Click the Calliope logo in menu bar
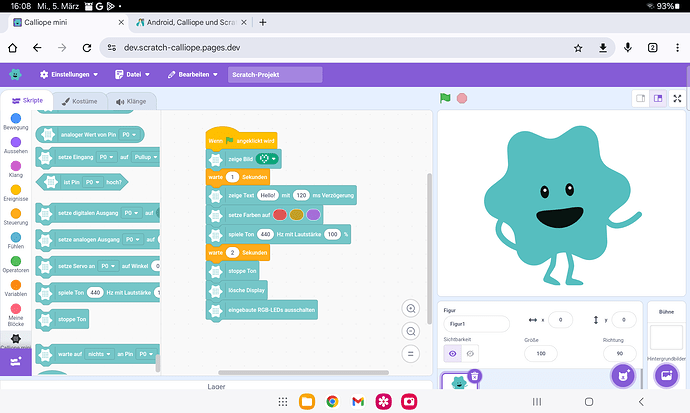Viewport: 690px width, 413px height. pyautogui.click(x=15, y=74)
